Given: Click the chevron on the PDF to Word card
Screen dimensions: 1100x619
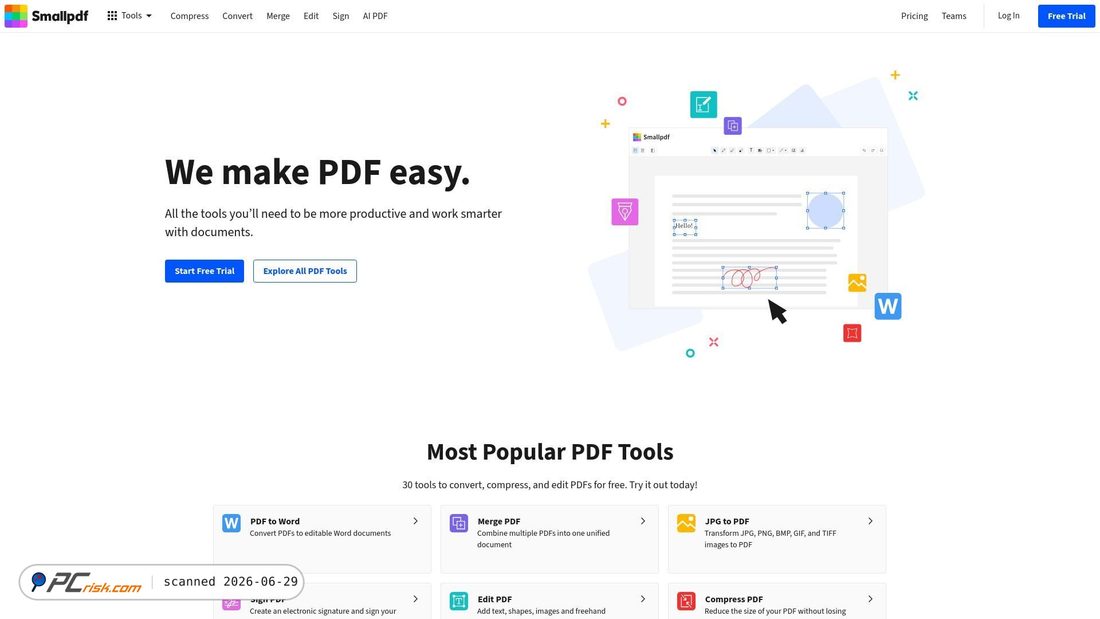Looking at the screenshot, I should (x=415, y=521).
